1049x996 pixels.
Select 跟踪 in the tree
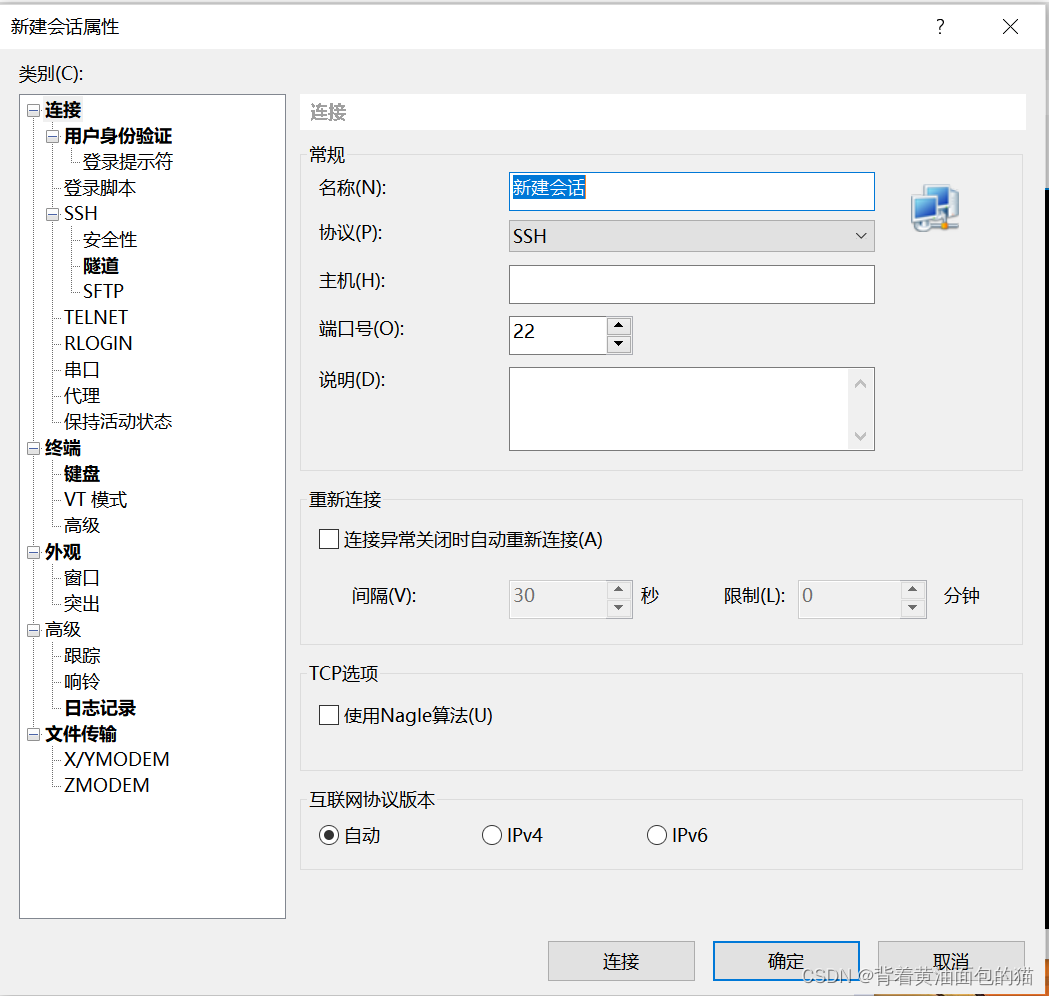[82, 656]
